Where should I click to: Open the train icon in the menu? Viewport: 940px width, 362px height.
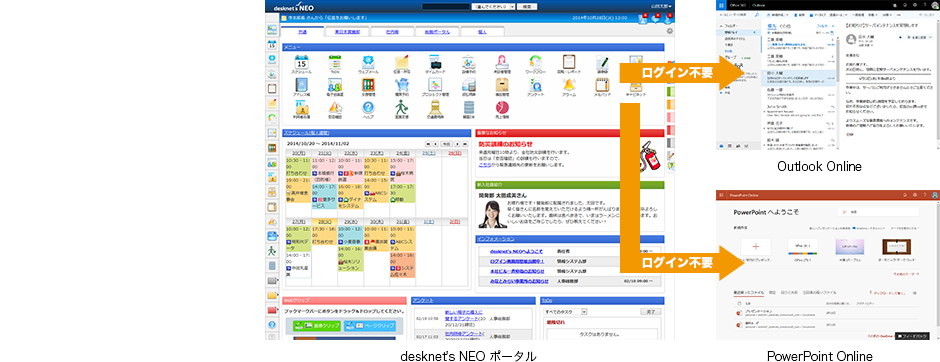435,107
